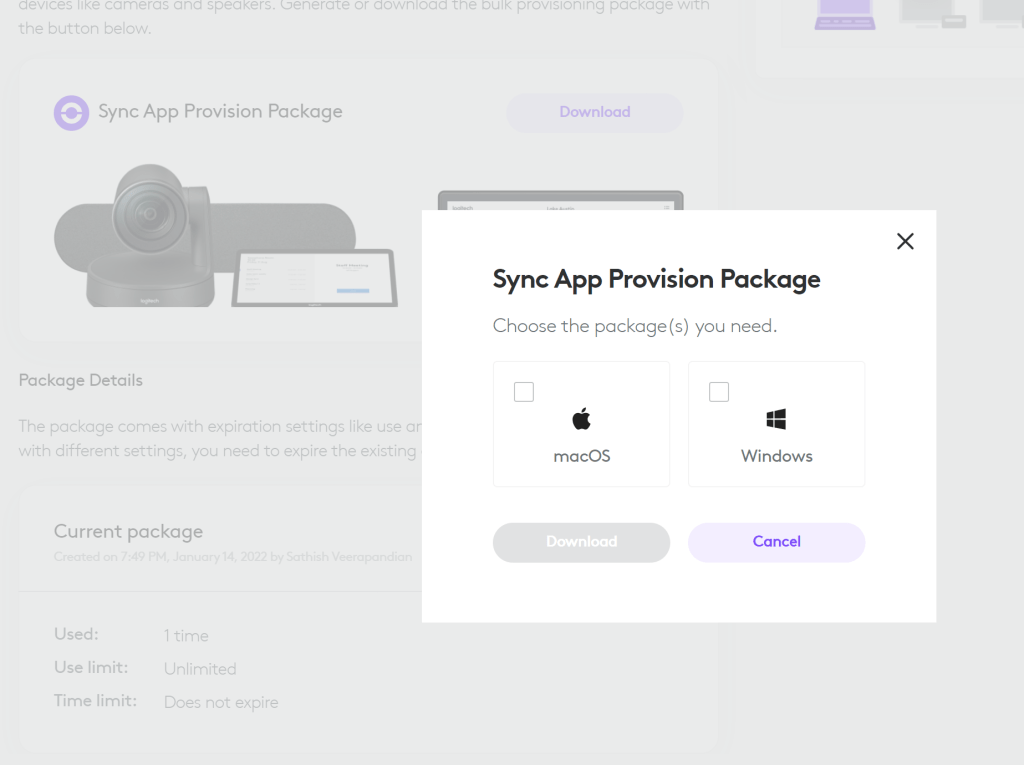Click the 1 time used value
The width and height of the screenshot is (1024, 765).
186,636
